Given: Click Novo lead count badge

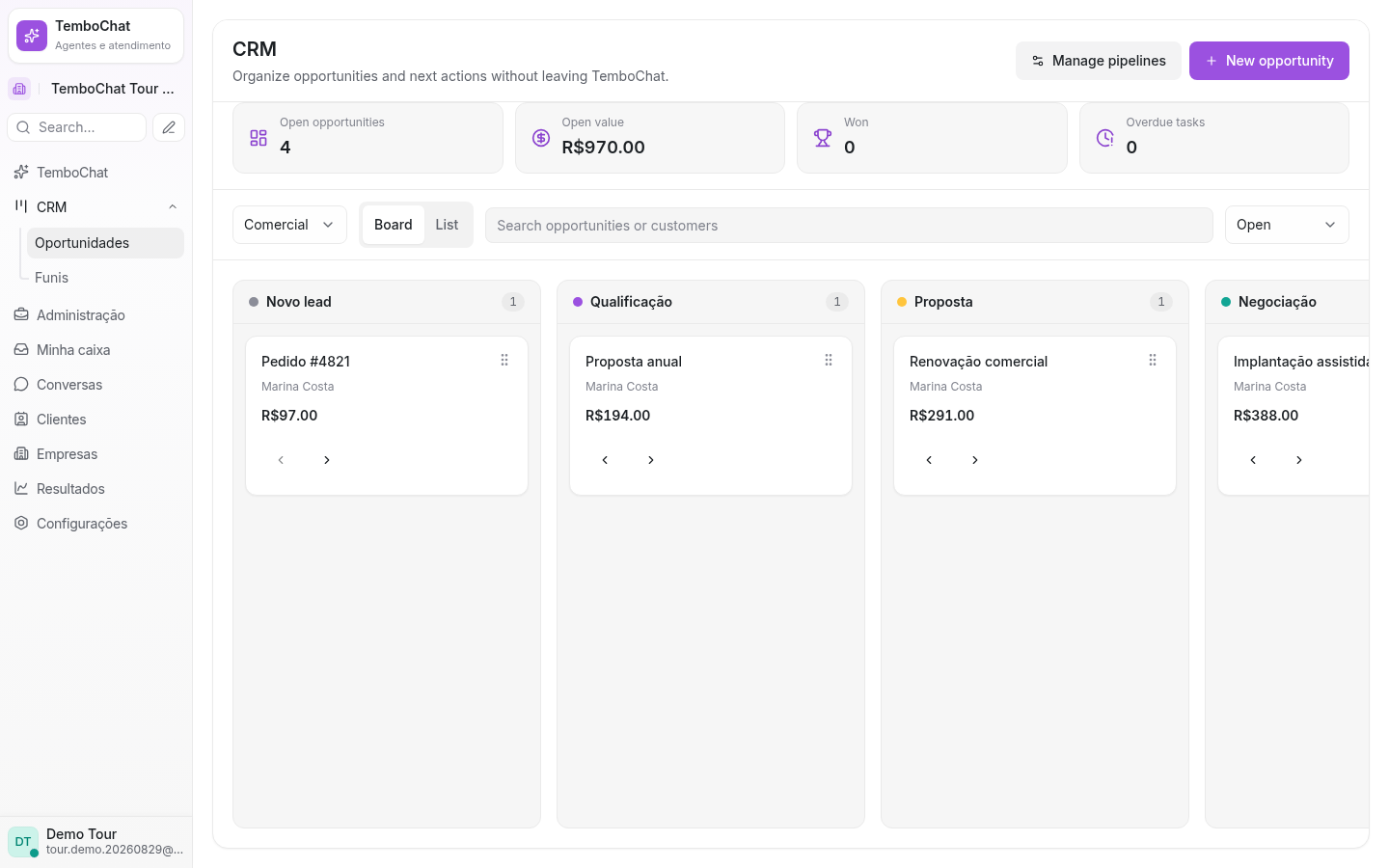Looking at the screenshot, I should [513, 302].
